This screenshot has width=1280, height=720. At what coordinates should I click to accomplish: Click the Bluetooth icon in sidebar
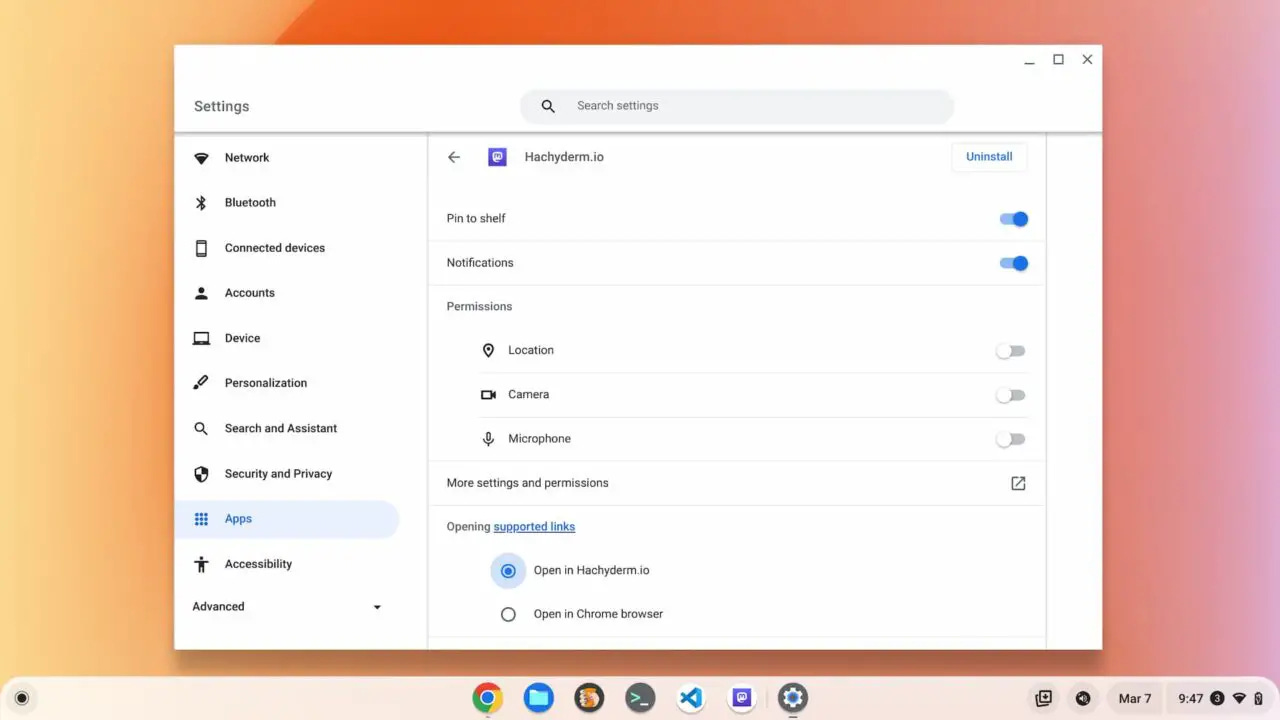[x=201, y=203]
